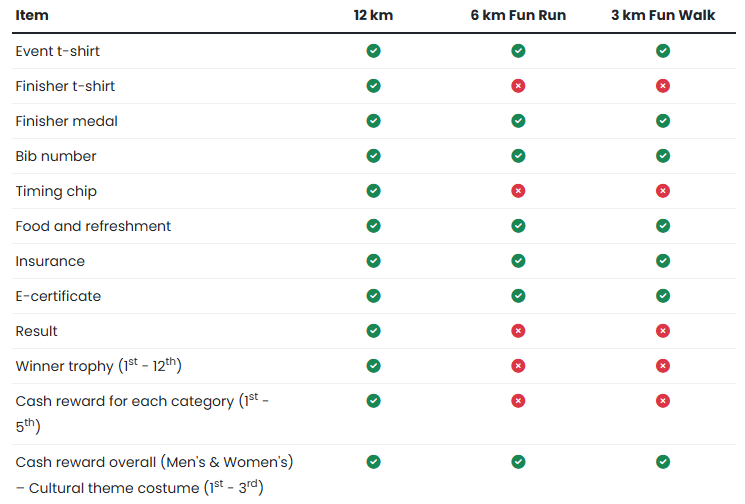Click green check for Cultural theme costume 6 km Fun Run
This screenshot has height=504, width=745.
(x=518, y=462)
